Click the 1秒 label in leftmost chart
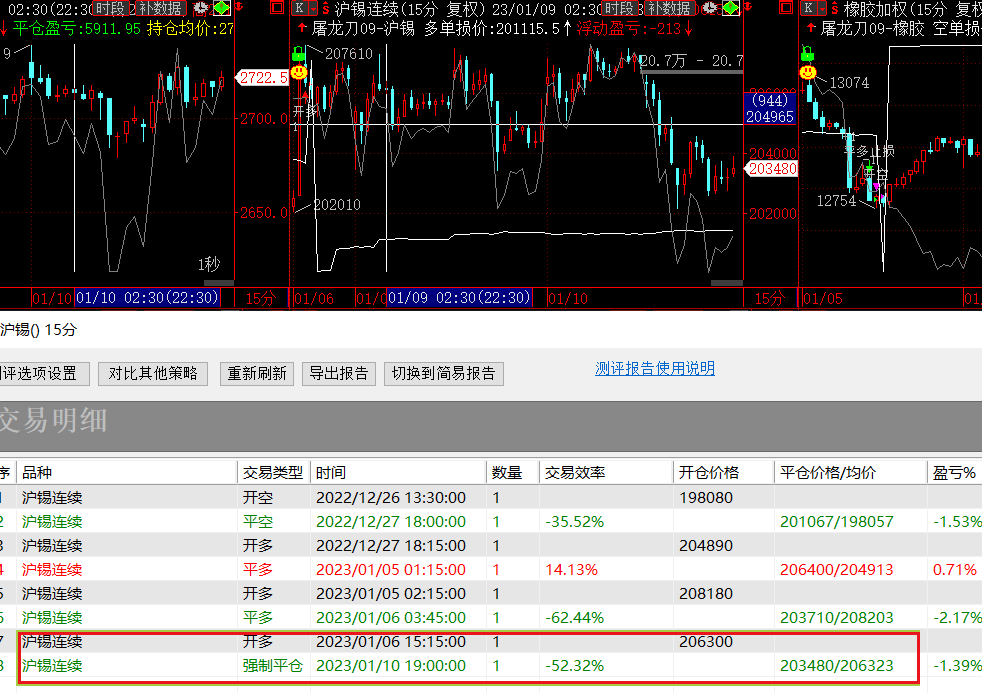Viewport: 982px width, 693px height. tap(209, 265)
